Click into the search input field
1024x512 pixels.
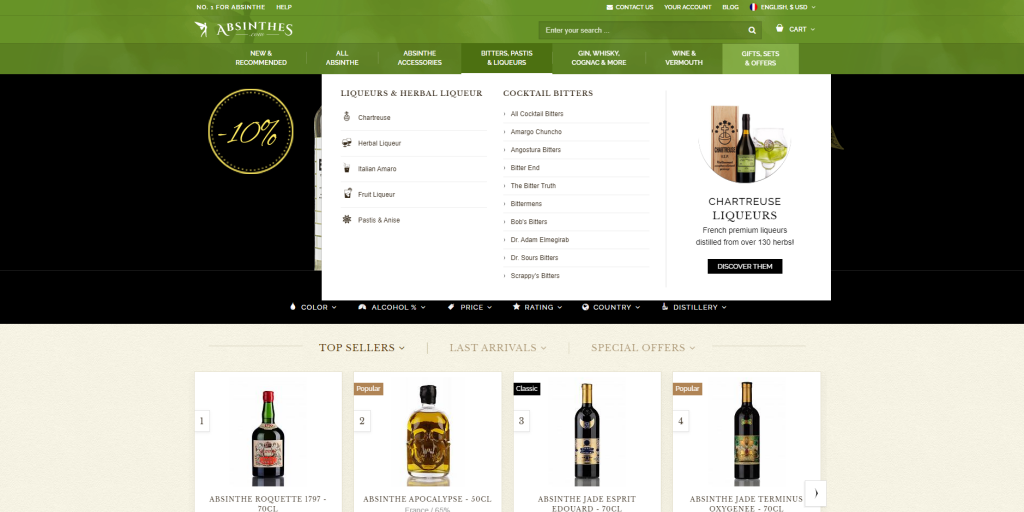coord(641,30)
